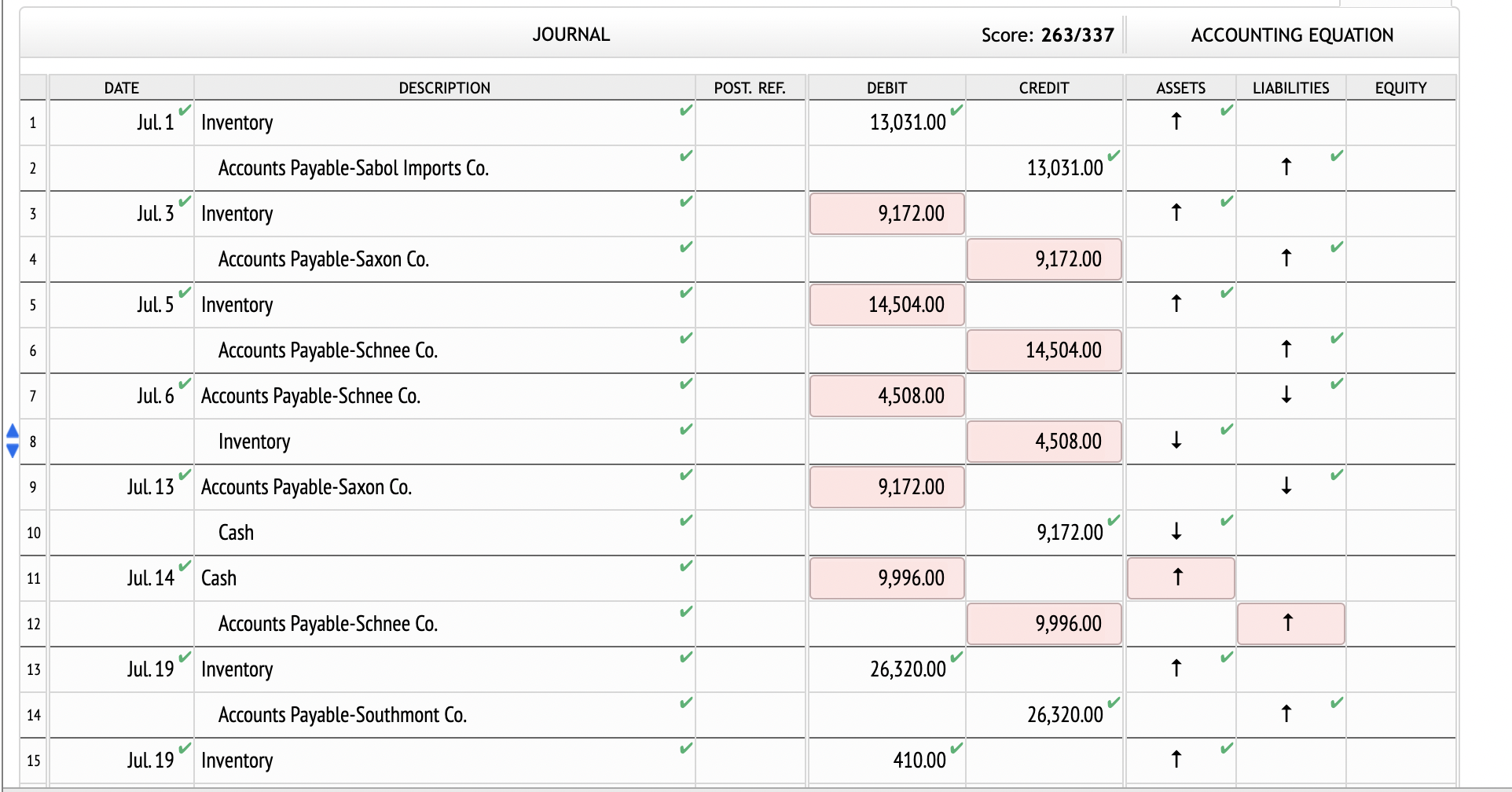Click the POST. REF. column header
1512x792 pixels.
tap(750, 87)
